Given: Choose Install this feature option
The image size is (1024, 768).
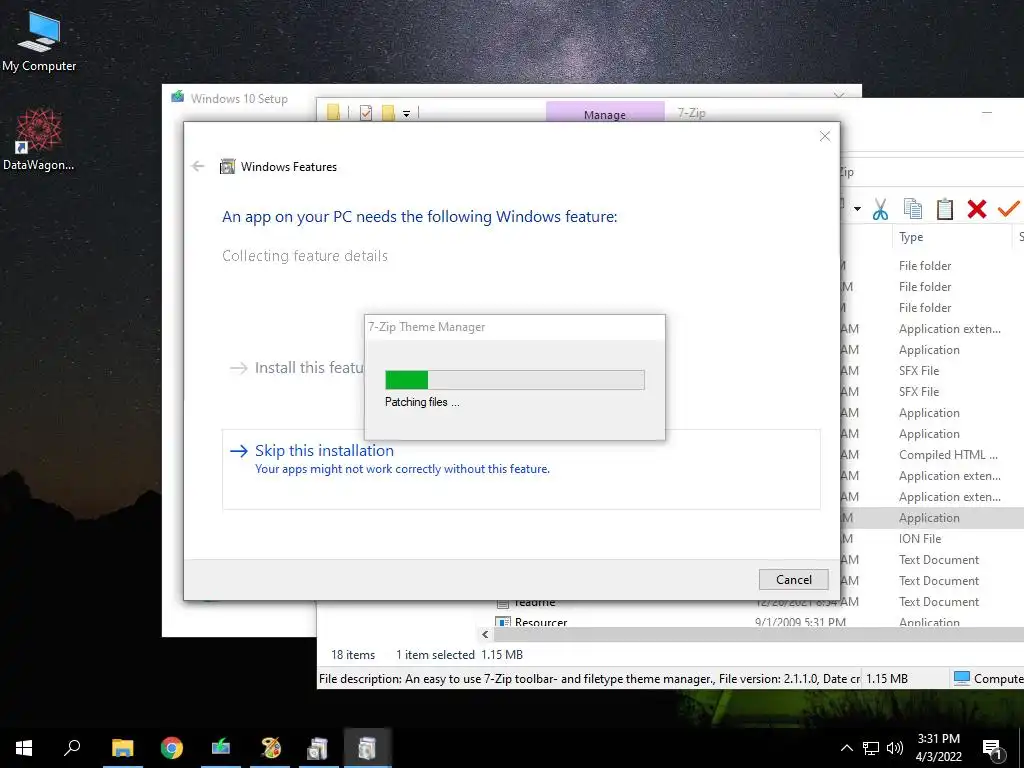Looking at the screenshot, I should (x=296, y=368).
